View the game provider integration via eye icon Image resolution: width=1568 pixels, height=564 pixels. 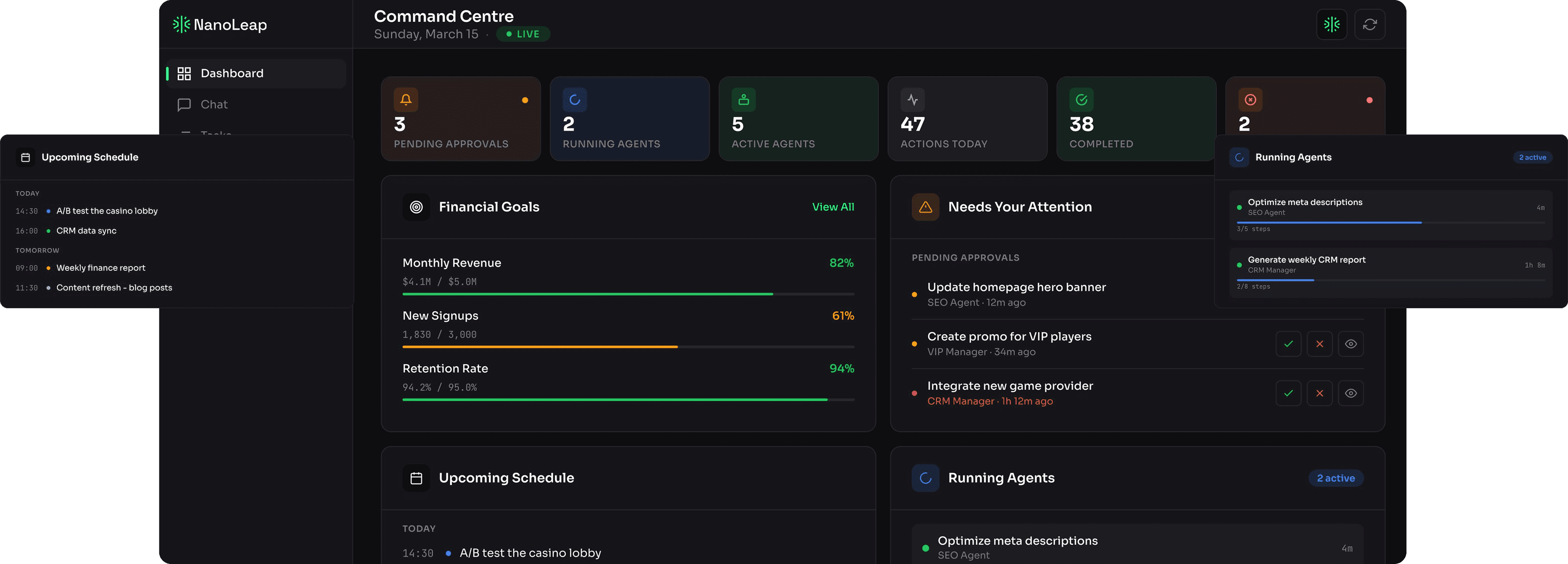tap(1350, 393)
